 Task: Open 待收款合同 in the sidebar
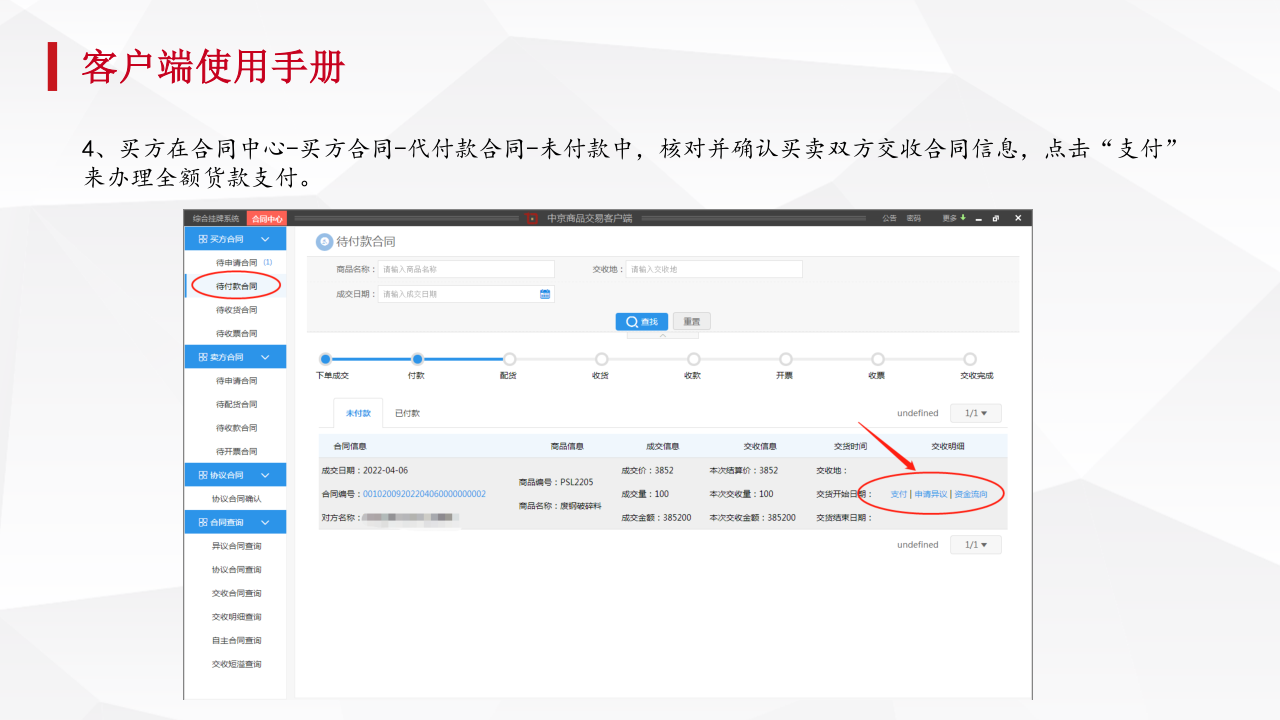tap(236, 428)
